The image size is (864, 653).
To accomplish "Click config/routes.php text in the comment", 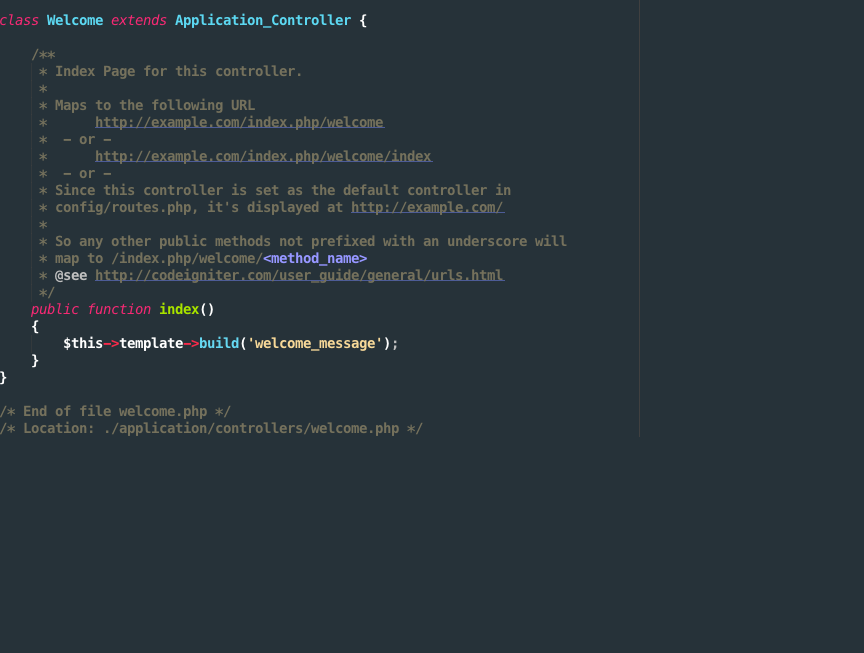I will 123,207.
